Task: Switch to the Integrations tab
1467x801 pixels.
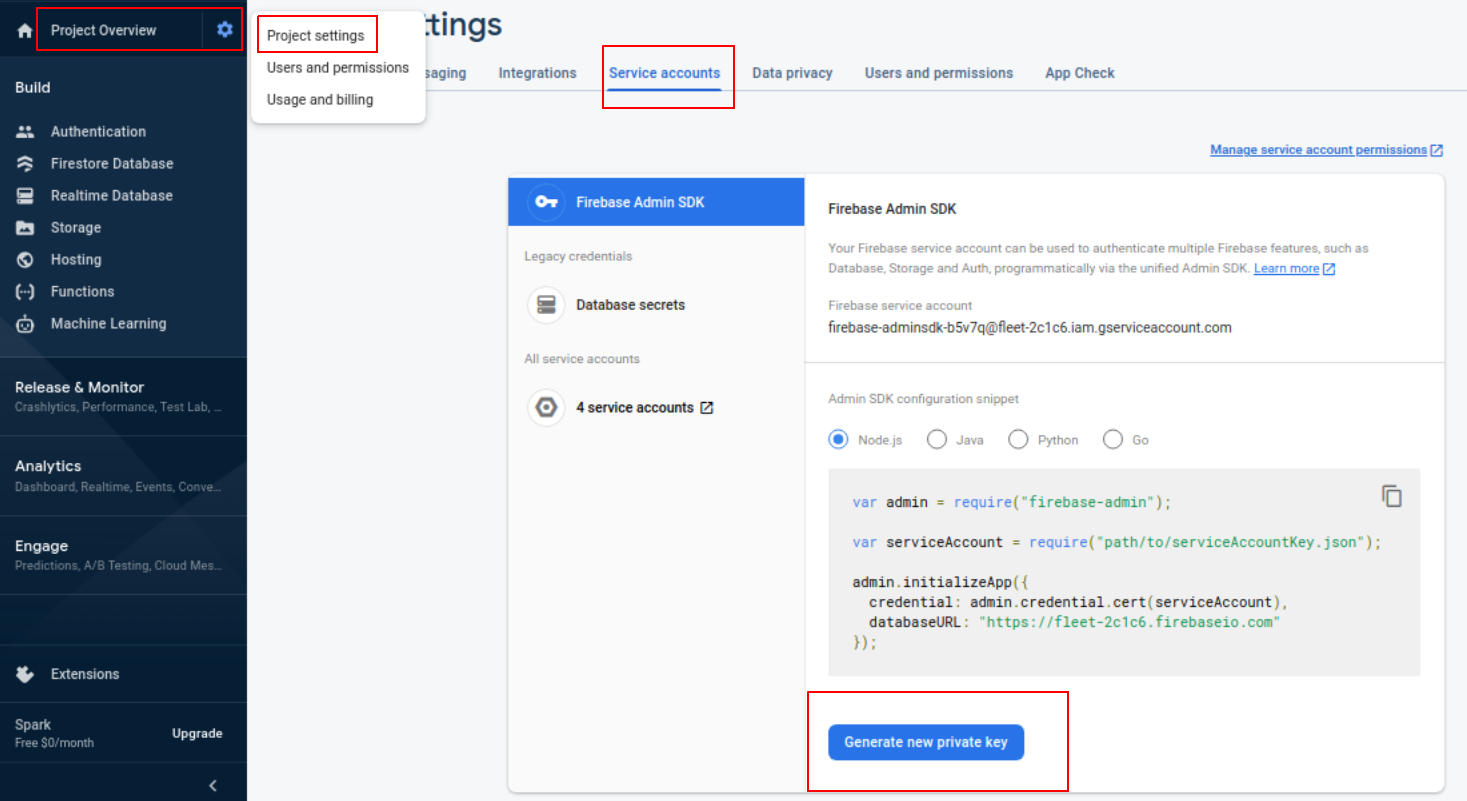Action: (538, 73)
